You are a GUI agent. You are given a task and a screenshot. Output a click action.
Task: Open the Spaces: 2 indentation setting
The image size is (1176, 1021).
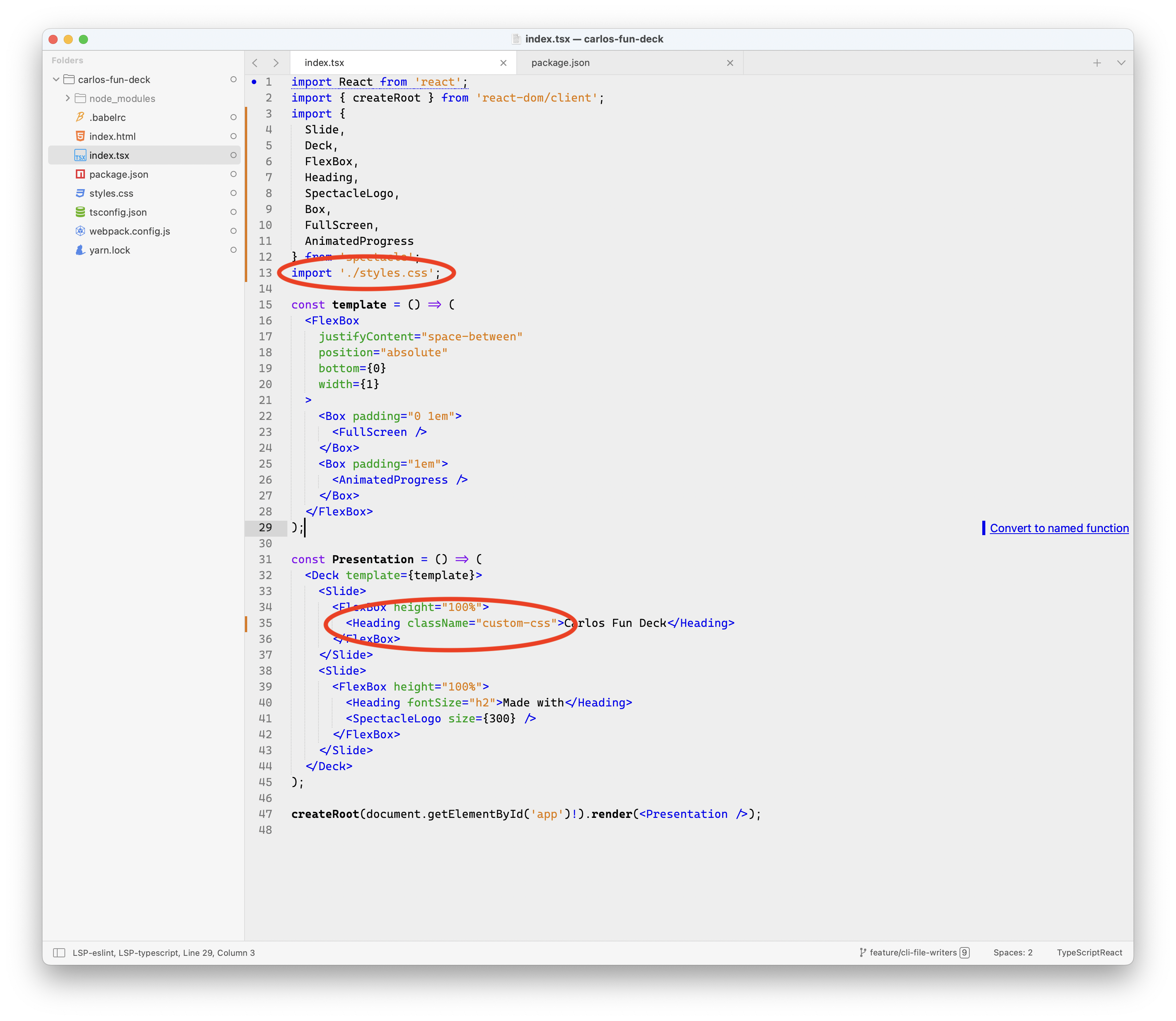click(1012, 953)
